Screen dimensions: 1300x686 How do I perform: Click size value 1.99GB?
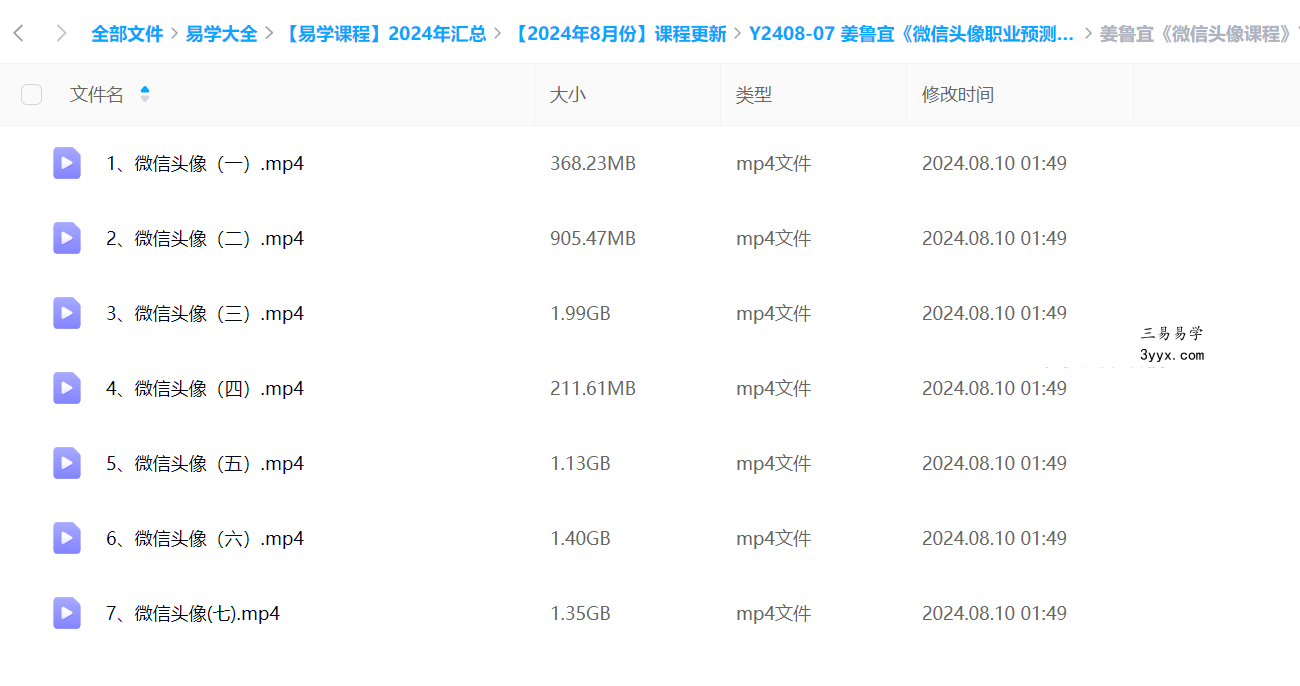click(580, 313)
